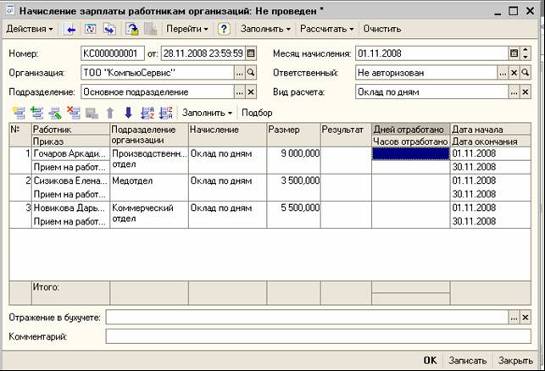
Task: Click the create-based-on arrows toolbar icon
Action: [x=109, y=29]
